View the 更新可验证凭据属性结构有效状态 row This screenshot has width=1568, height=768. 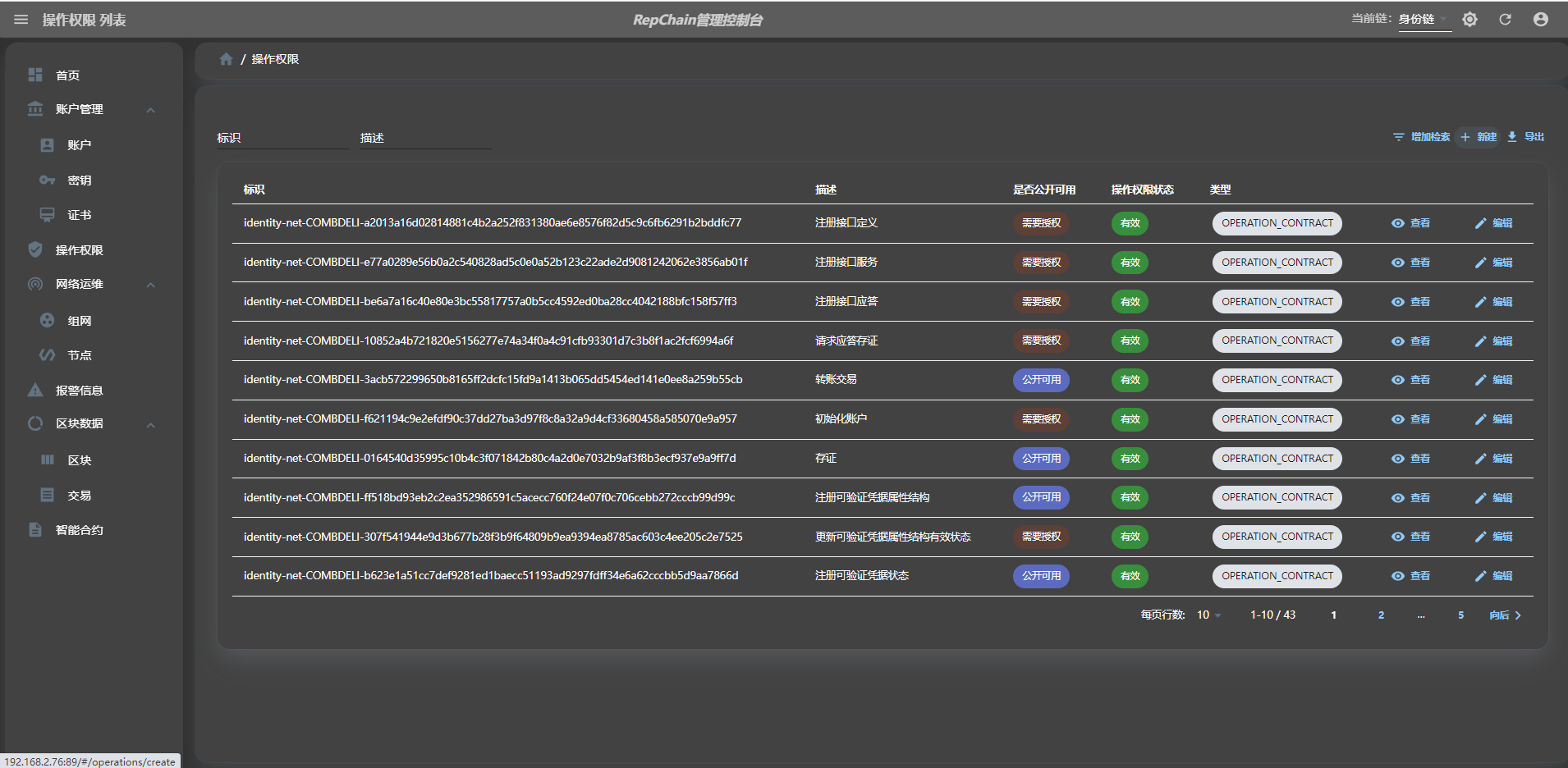1411,537
